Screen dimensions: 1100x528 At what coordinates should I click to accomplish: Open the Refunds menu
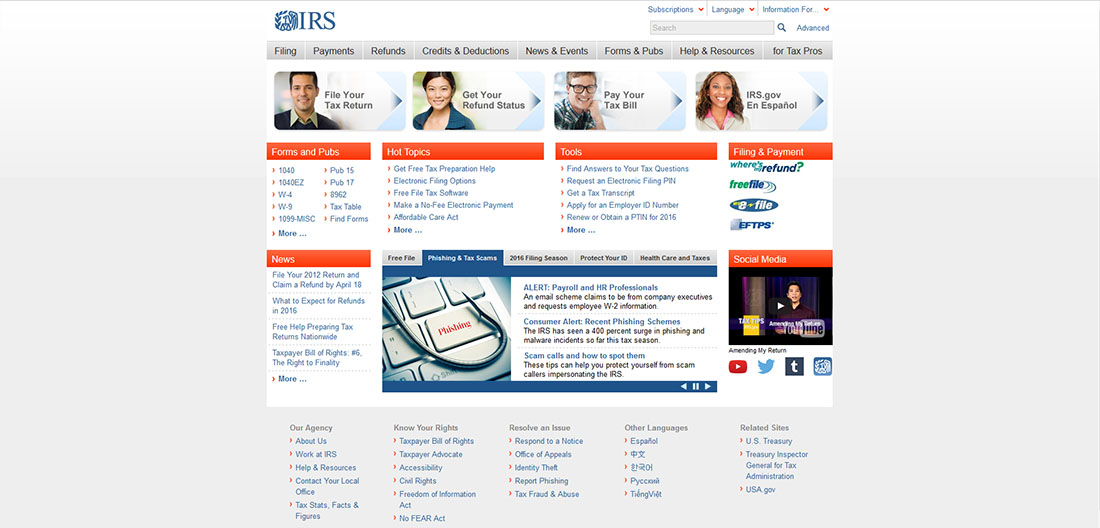point(388,51)
